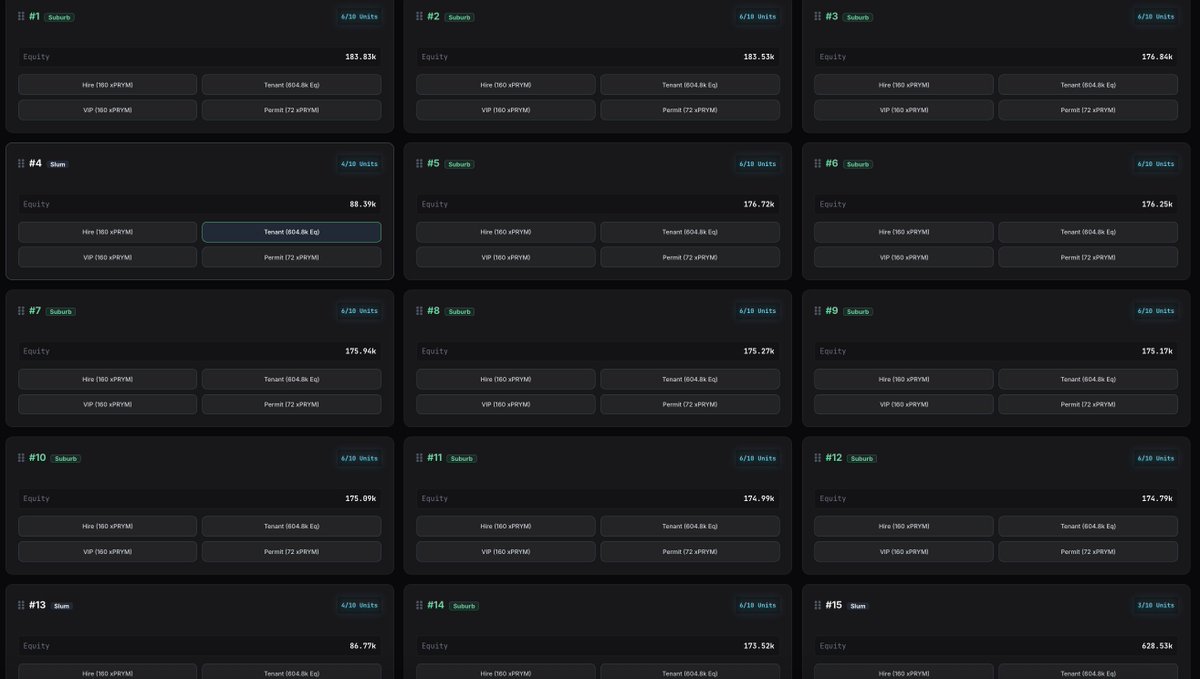Click the drag handle on card #13

(21, 605)
